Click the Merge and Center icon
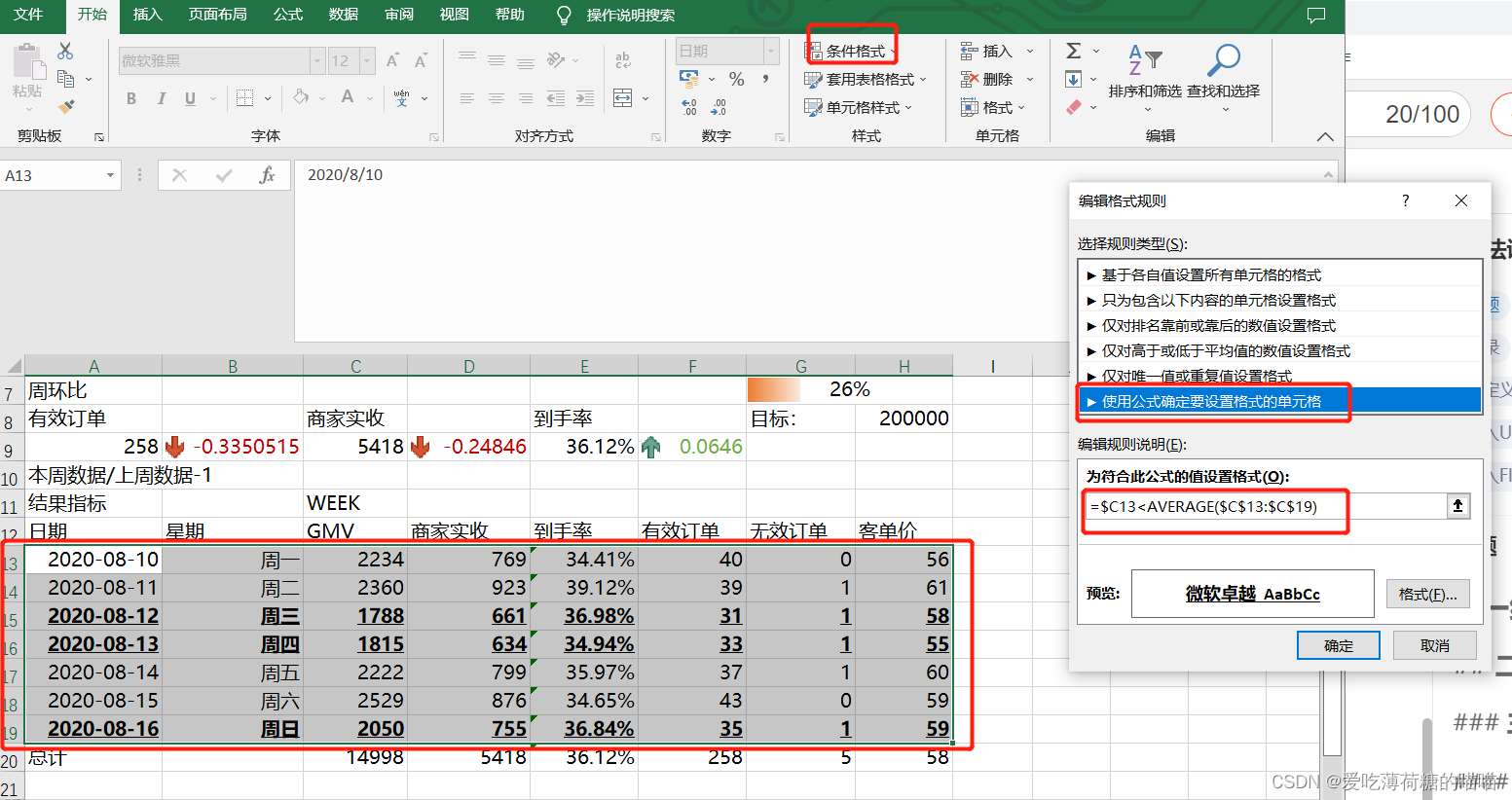 623,98
